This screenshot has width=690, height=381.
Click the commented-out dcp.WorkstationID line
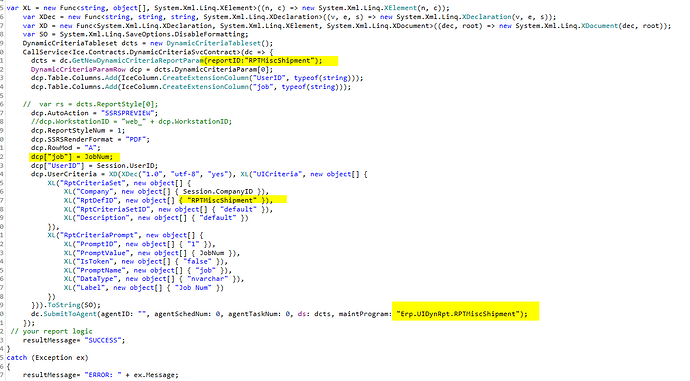[131, 122]
